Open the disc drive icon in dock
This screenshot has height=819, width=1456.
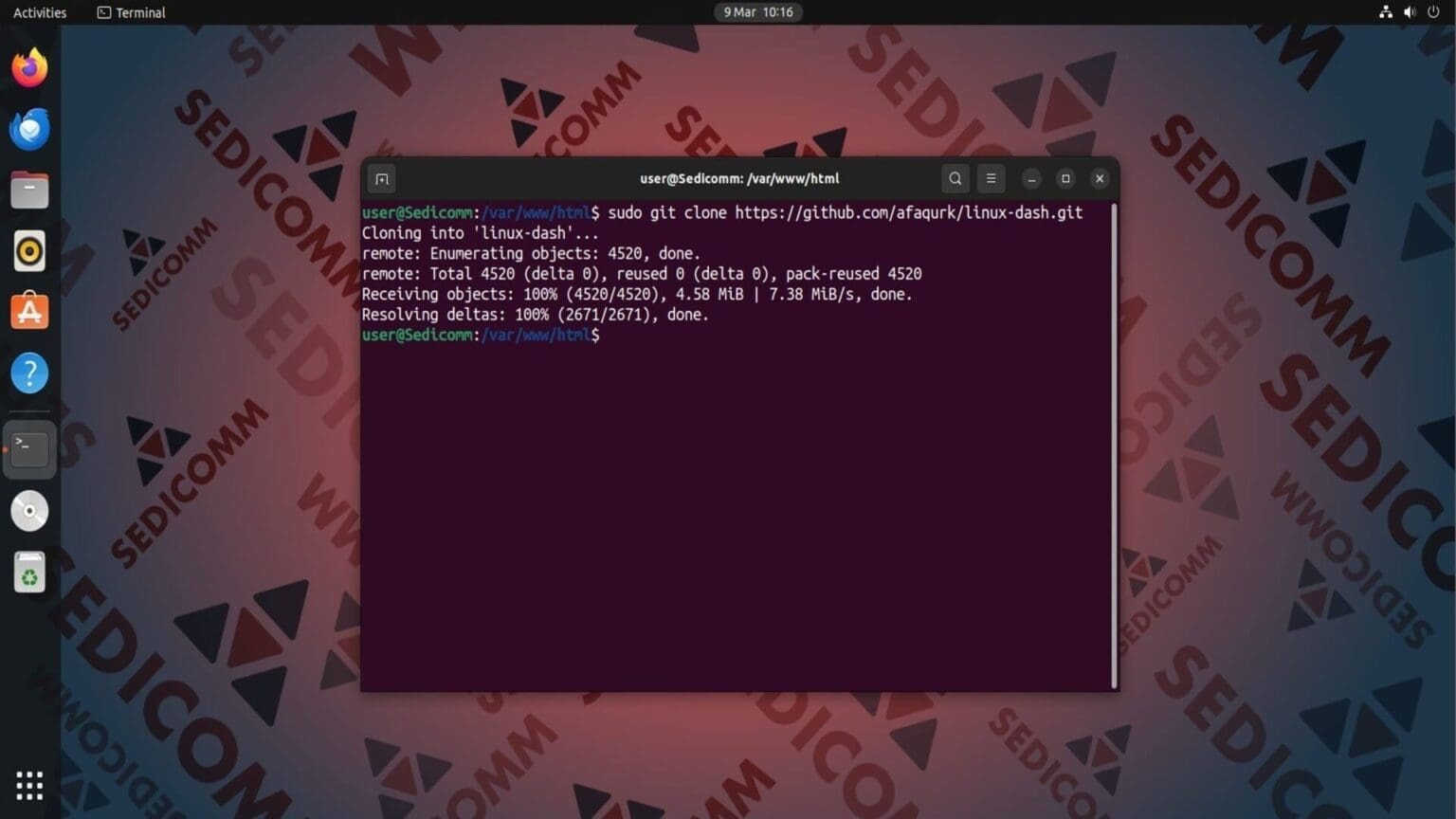point(29,511)
